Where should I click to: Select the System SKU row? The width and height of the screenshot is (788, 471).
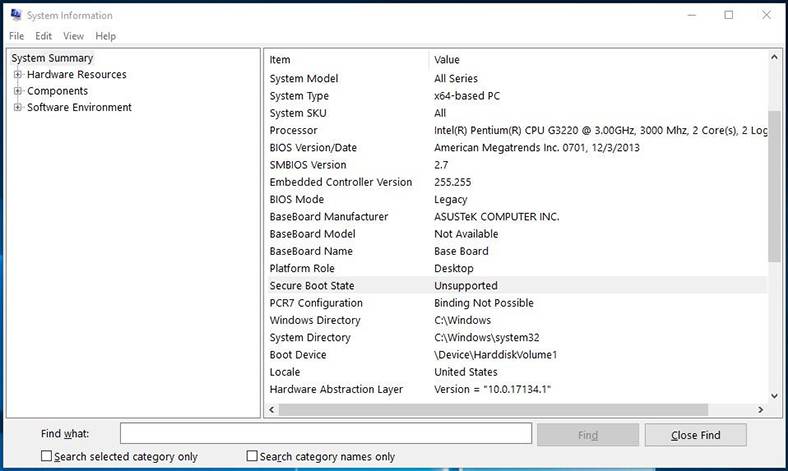pyautogui.click(x=517, y=113)
